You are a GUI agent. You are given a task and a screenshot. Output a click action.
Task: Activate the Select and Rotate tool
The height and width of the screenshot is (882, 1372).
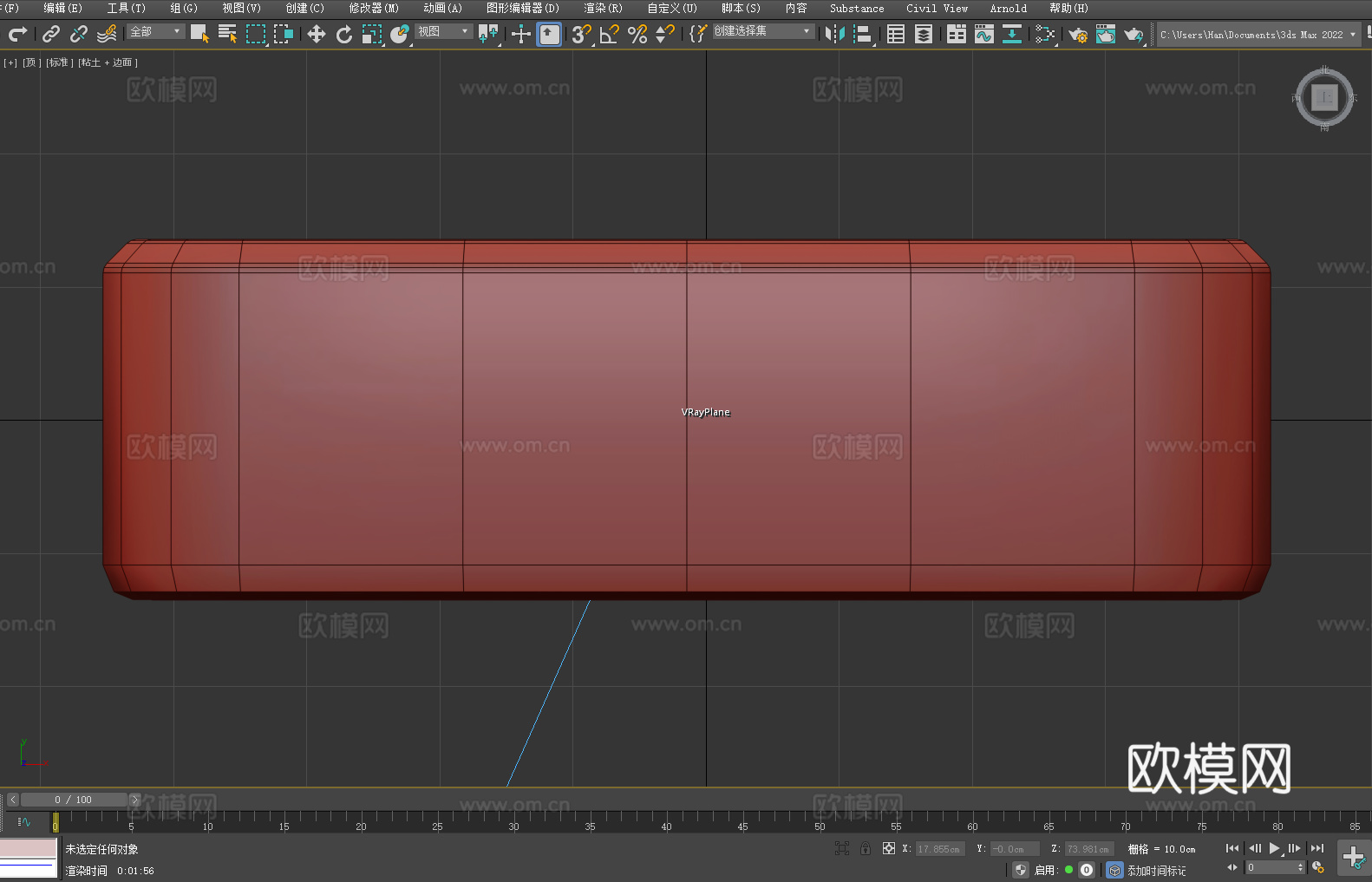pyautogui.click(x=344, y=34)
